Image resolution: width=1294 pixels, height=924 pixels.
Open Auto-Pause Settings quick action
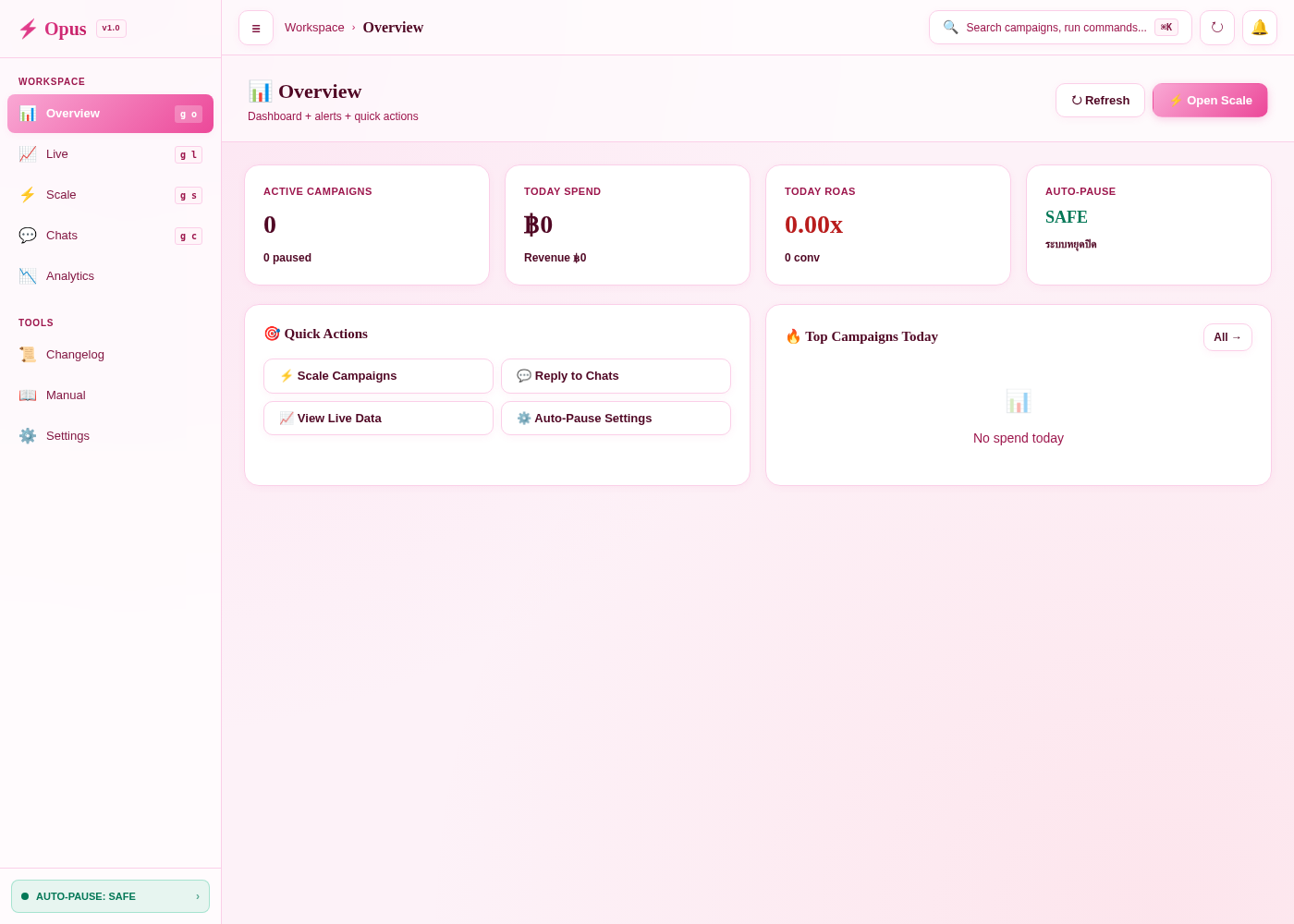point(616,419)
